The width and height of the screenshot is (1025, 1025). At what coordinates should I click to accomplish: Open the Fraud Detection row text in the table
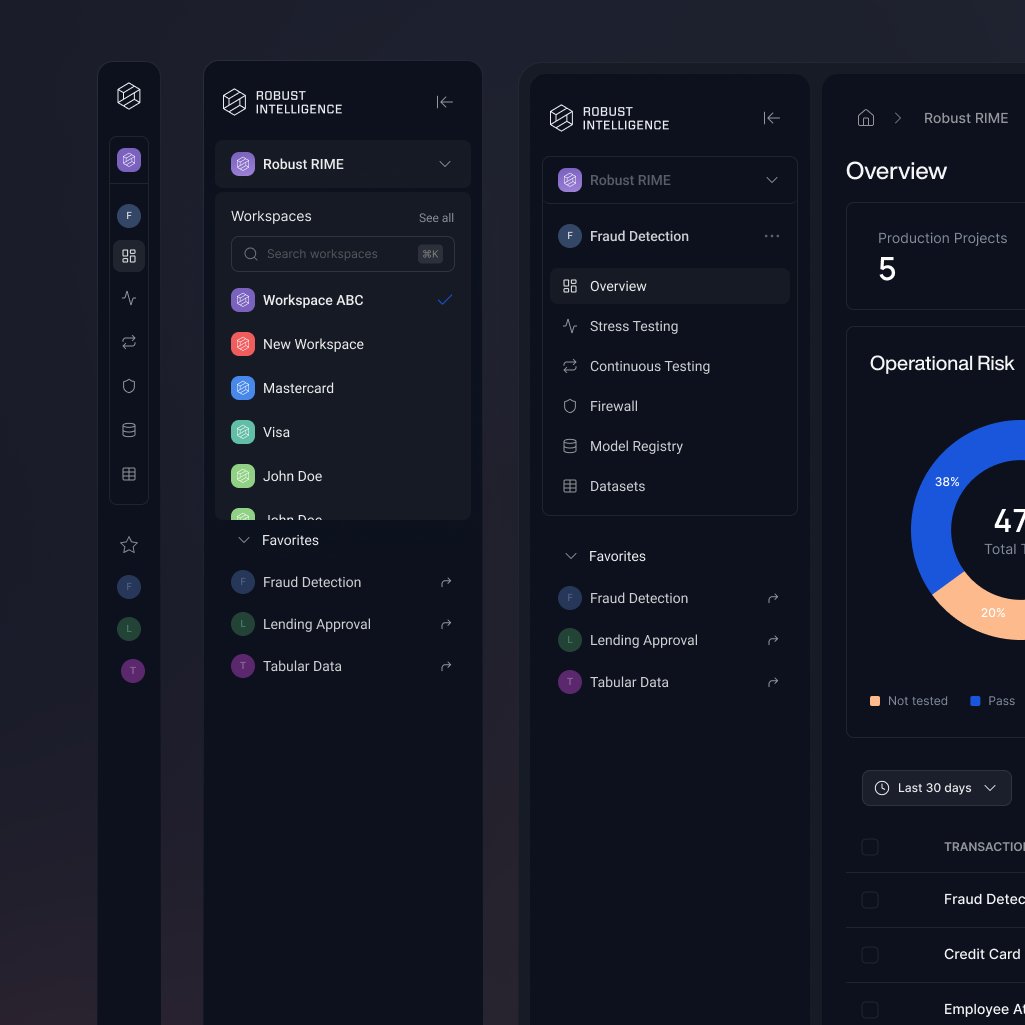(x=984, y=899)
